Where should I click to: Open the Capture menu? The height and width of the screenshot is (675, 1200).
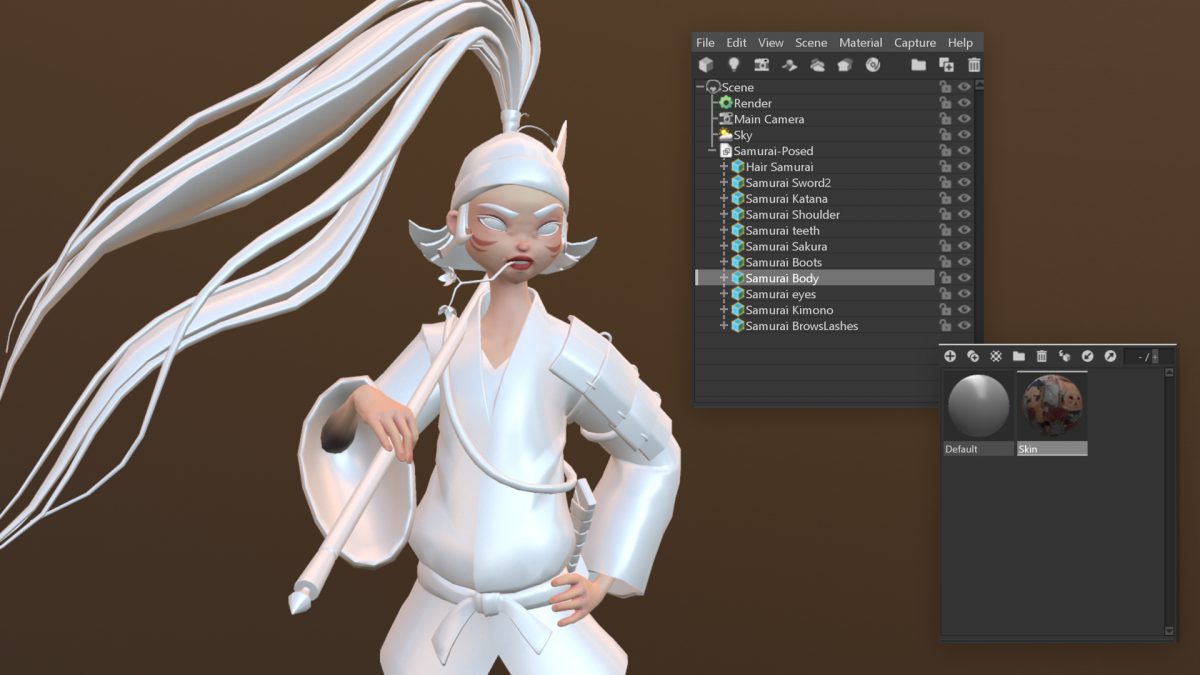pos(915,42)
